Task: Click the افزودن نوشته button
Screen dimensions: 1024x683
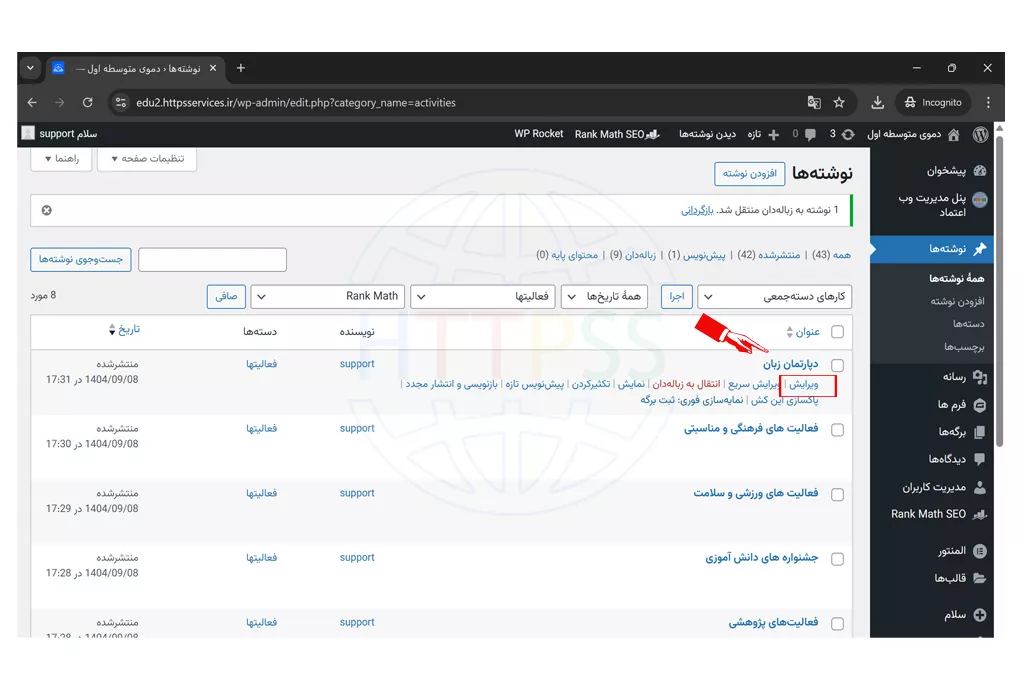Action: click(749, 174)
